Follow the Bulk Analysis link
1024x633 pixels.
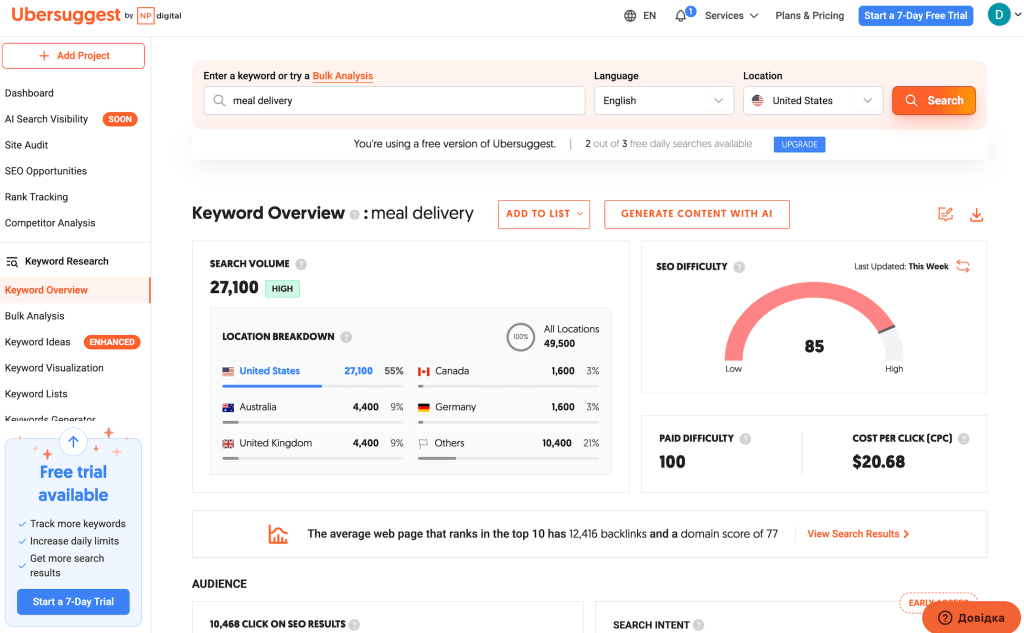pos(342,76)
